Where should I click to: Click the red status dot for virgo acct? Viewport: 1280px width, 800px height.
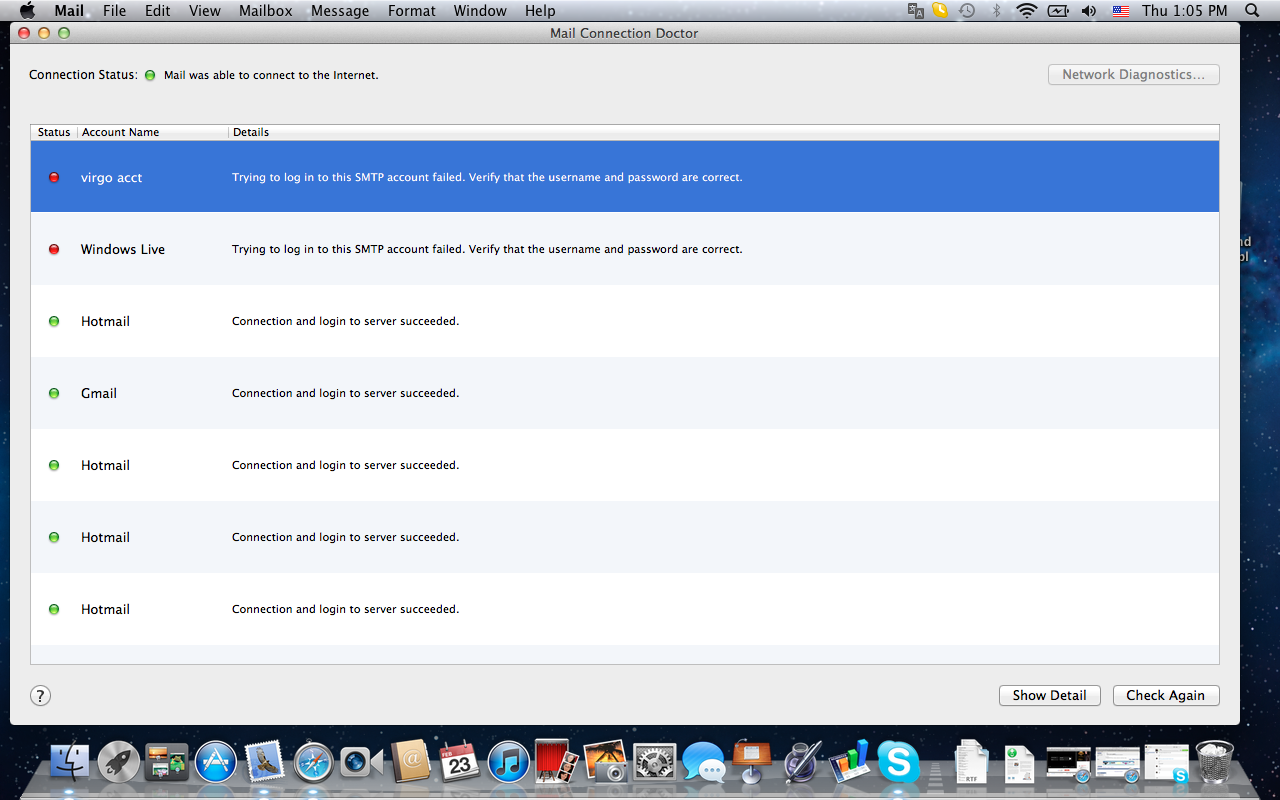point(54,177)
